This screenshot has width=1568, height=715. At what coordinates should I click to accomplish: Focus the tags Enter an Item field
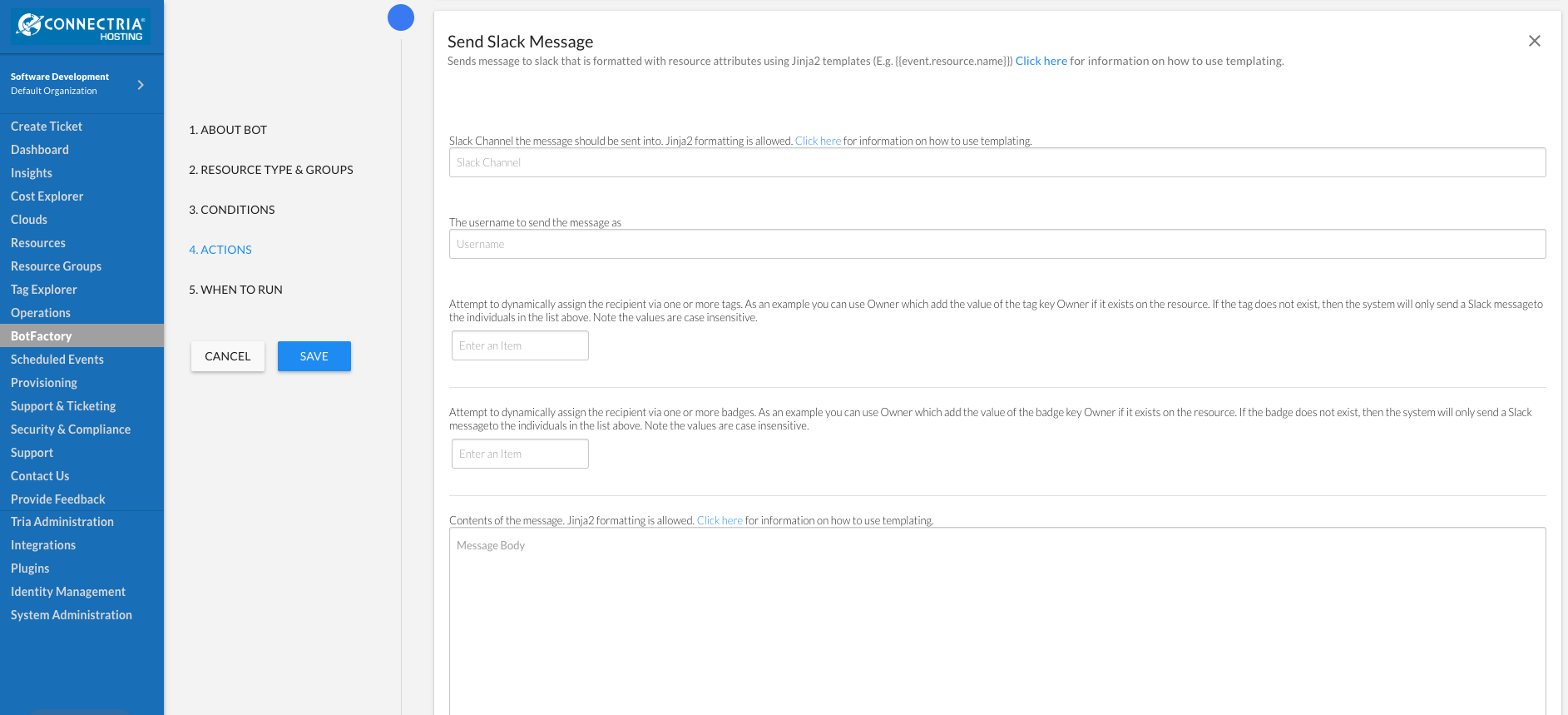tap(520, 345)
